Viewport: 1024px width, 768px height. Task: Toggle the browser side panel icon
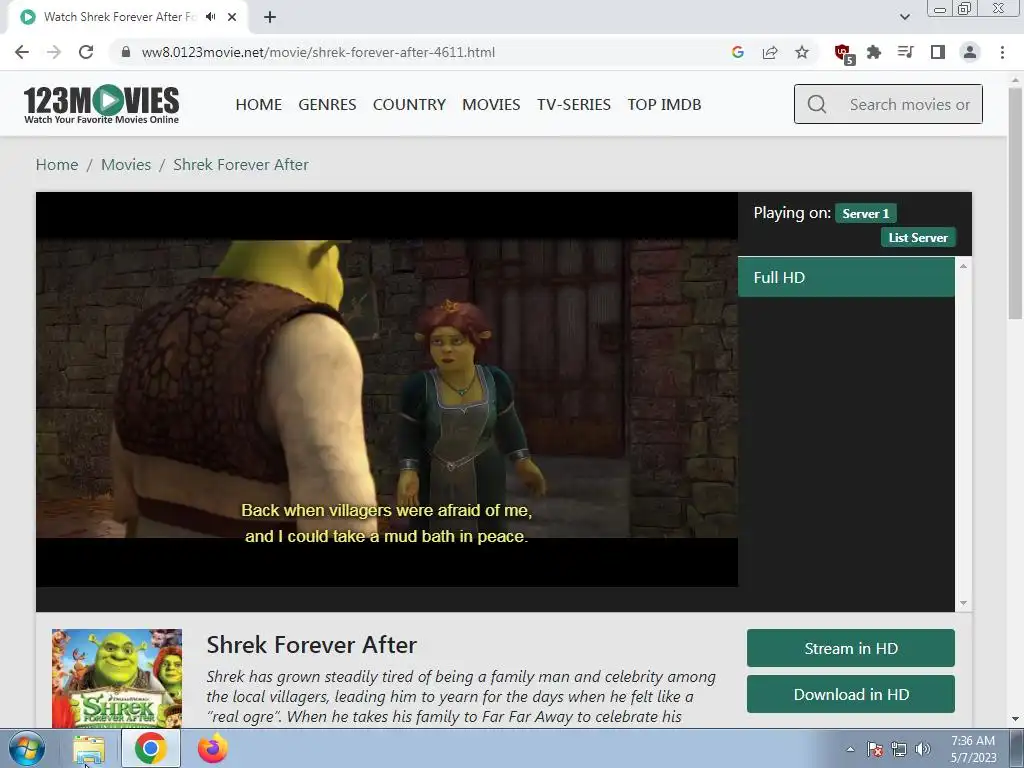click(938, 52)
